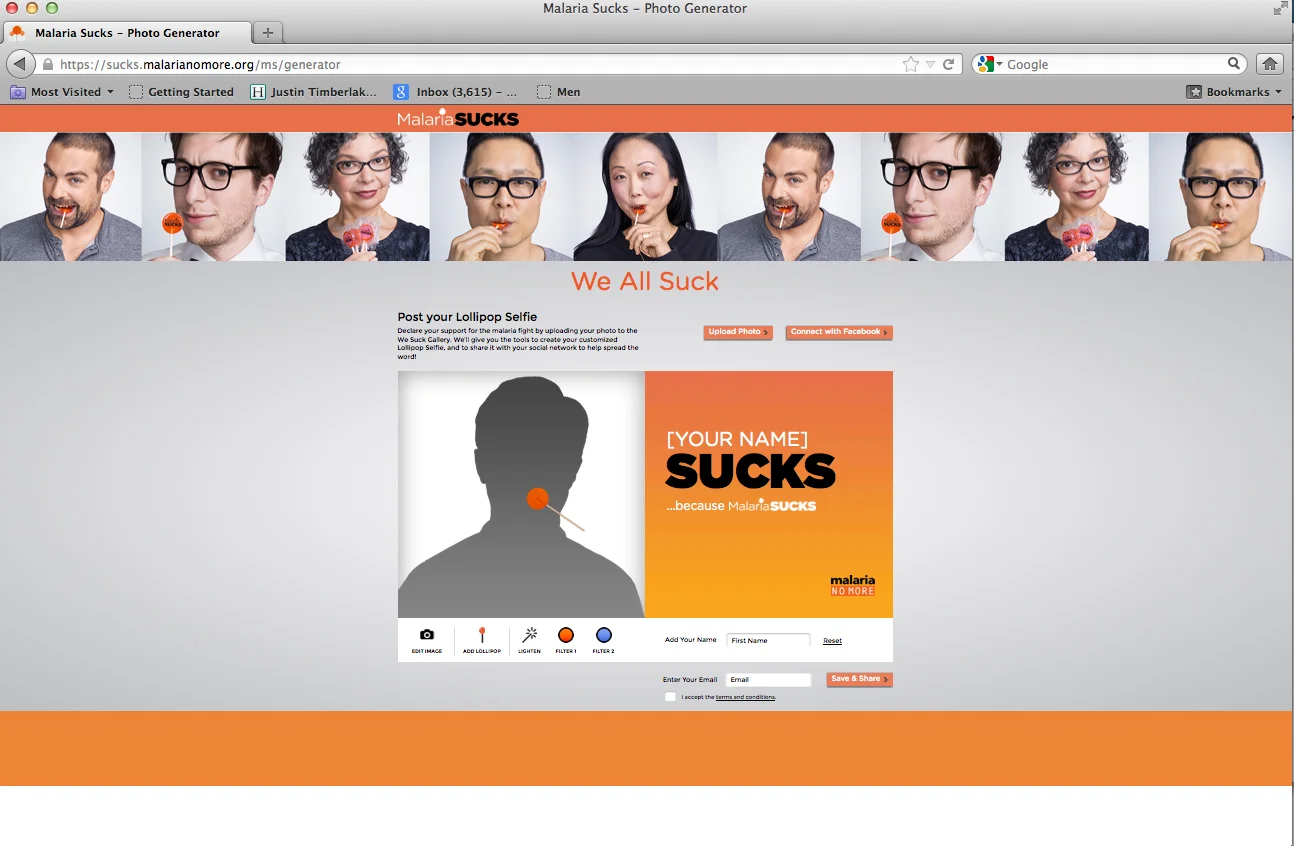Image resolution: width=1294 pixels, height=846 pixels.
Task: Click the address bar URL
Action: coord(200,64)
